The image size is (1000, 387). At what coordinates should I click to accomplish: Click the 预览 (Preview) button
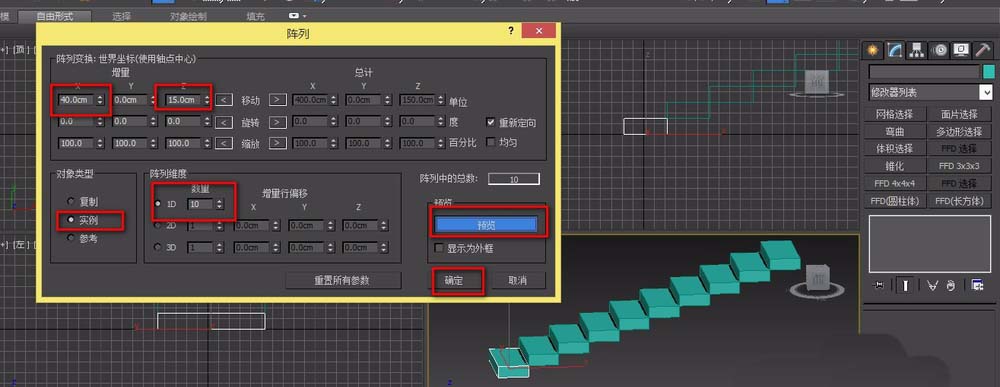(485, 224)
